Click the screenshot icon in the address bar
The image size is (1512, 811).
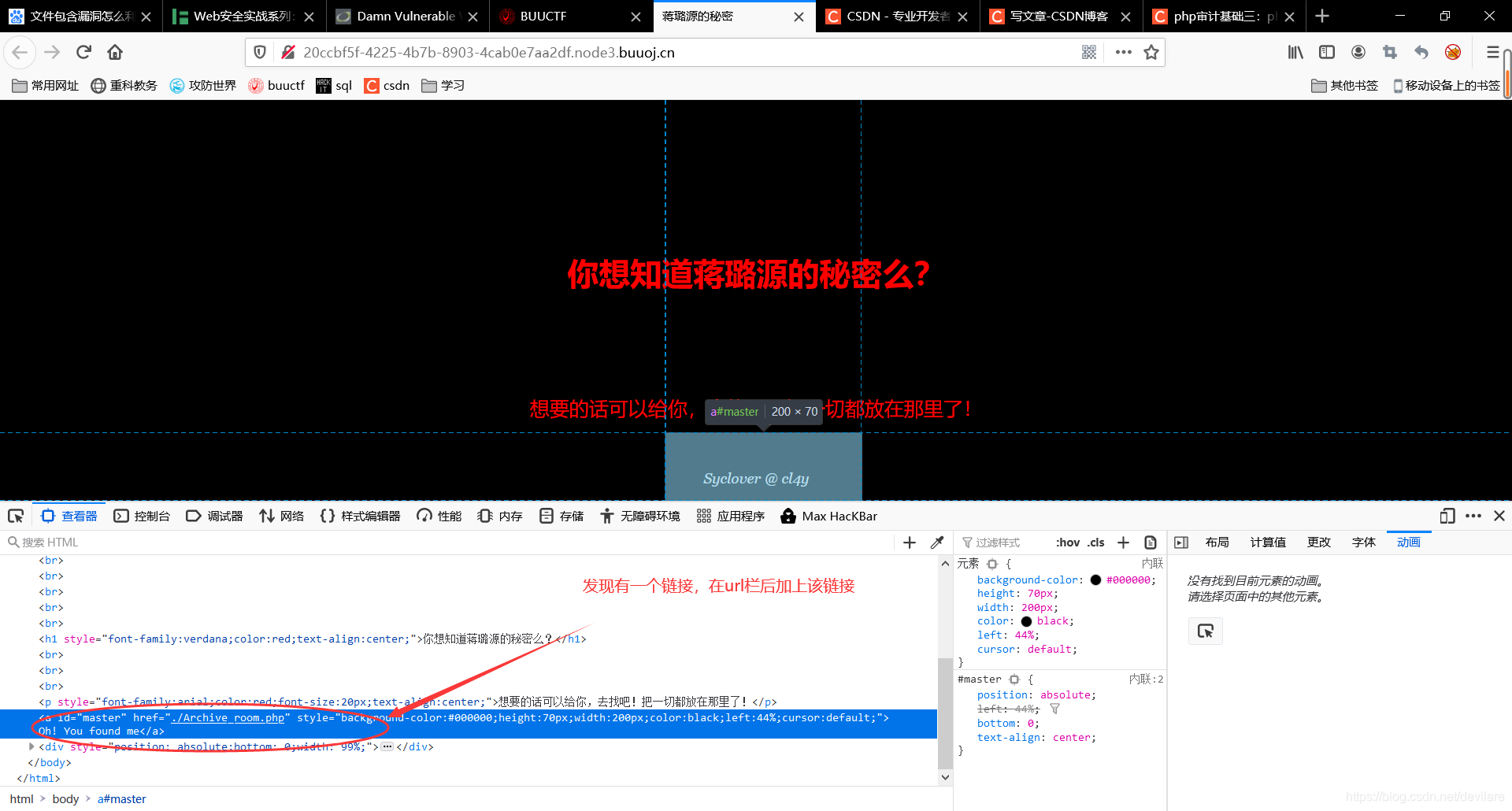pyautogui.click(x=1089, y=52)
